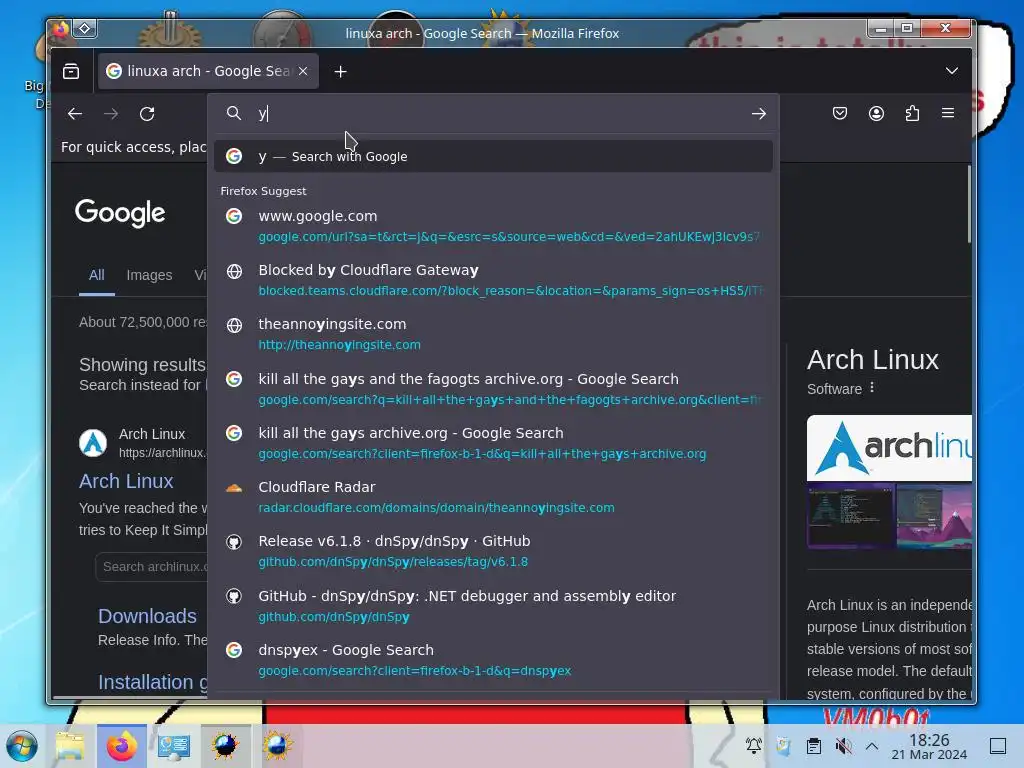Go back using the back arrow

[75, 114]
